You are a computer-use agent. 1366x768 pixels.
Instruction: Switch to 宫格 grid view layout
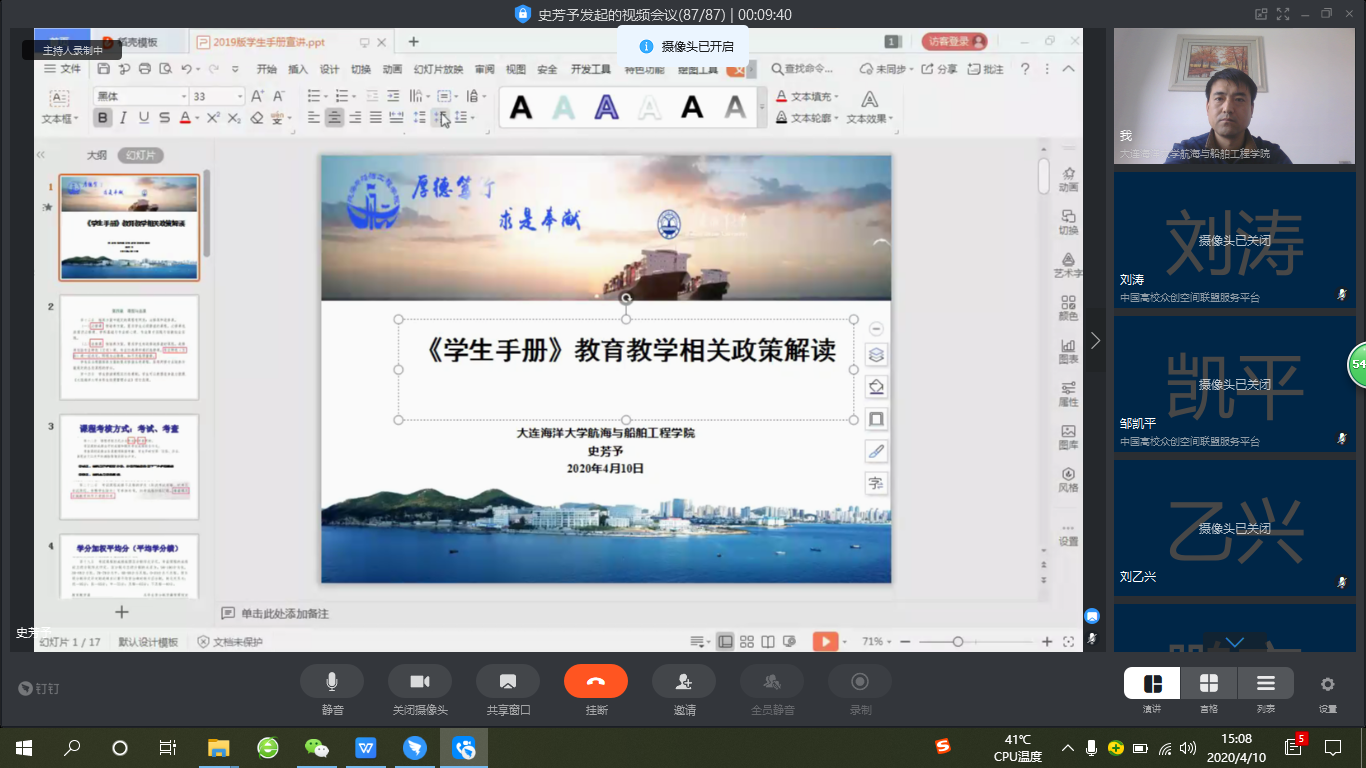coord(1209,684)
